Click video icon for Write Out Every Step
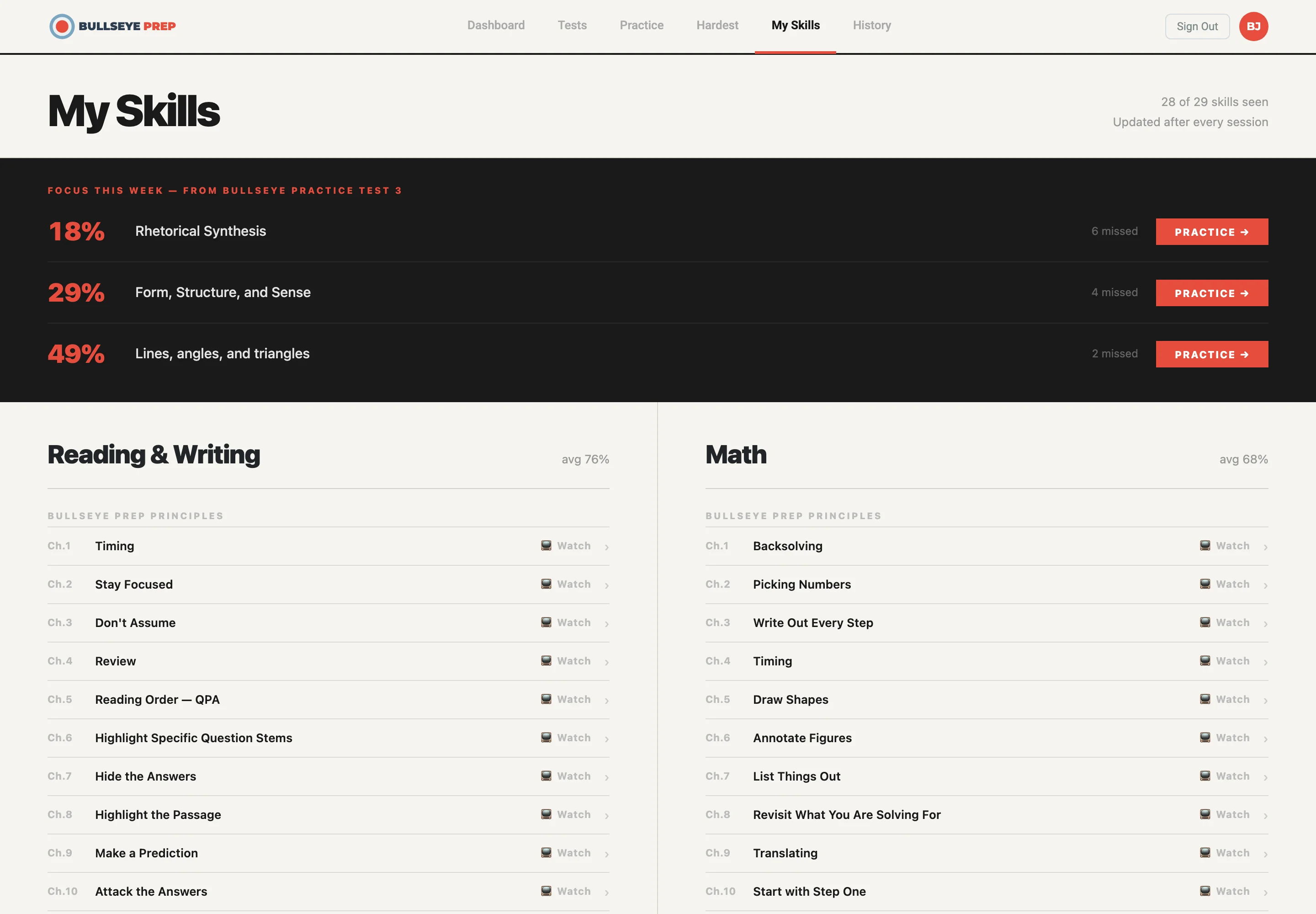This screenshot has width=1316, height=914. point(1205,622)
